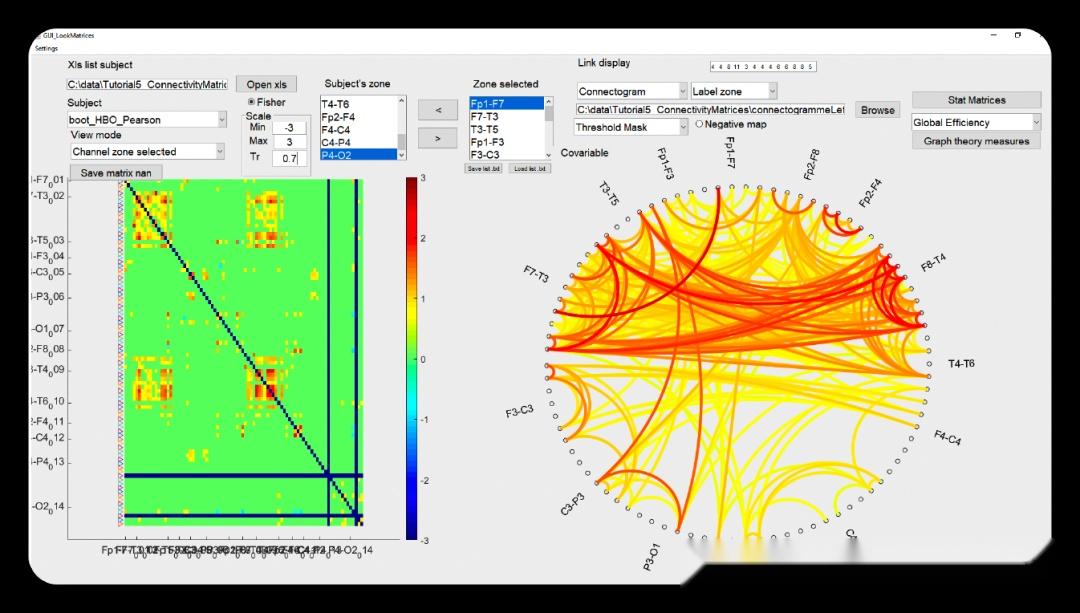Toggle the Fisher radio button
The height and width of the screenshot is (613, 1080).
pos(251,102)
